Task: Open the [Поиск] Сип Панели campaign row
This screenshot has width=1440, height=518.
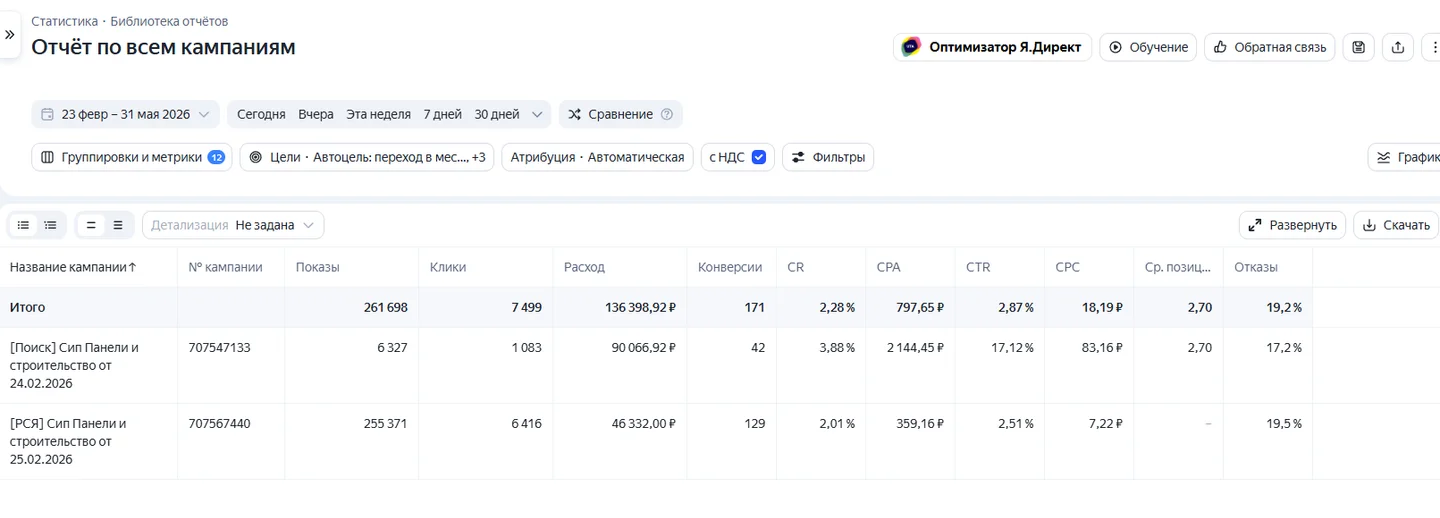Action: (x=74, y=365)
